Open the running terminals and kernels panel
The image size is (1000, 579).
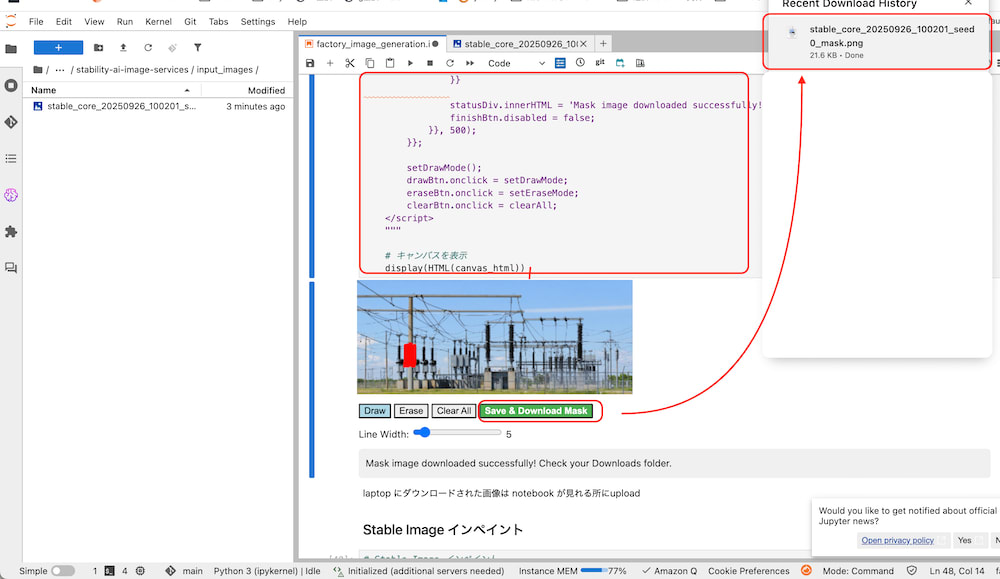point(11,85)
